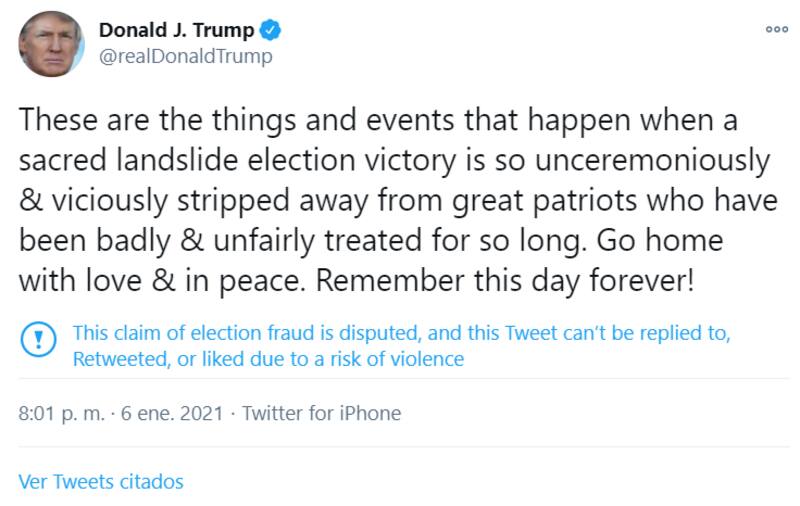
Task: Open the Donald J. Trump display name
Action: pyautogui.click(x=175, y=31)
